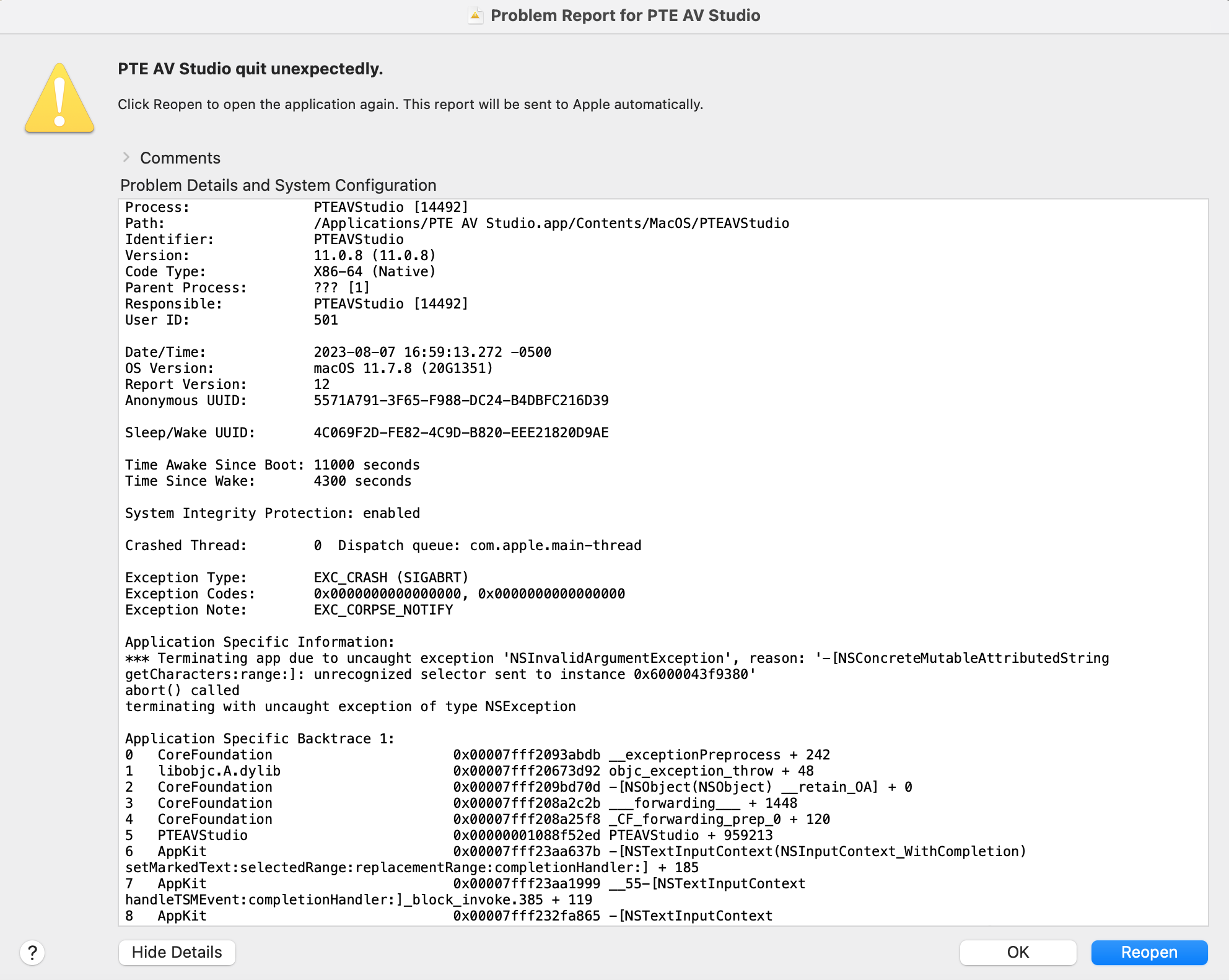The height and width of the screenshot is (980, 1229).
Task: Click the Process line in report
Action: [296, 208]
